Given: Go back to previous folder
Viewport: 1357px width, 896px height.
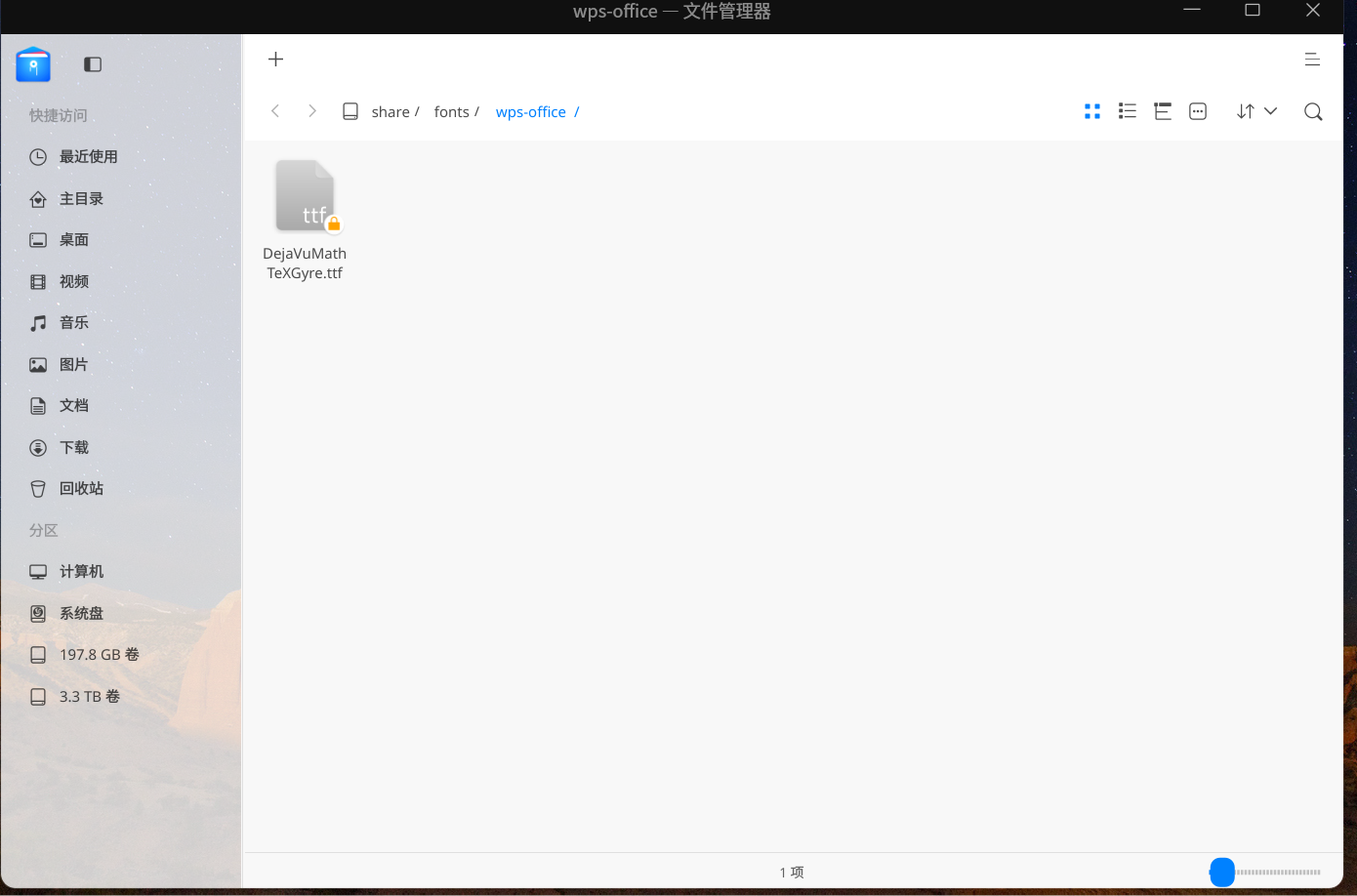Looking at the screenshot, I should pos(275,111).
